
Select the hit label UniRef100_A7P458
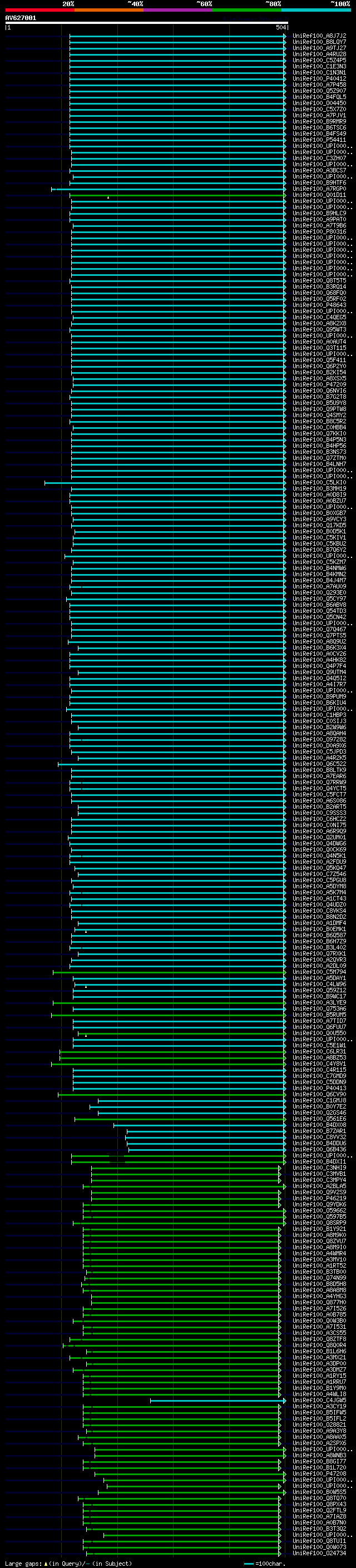tap(319, 85)
